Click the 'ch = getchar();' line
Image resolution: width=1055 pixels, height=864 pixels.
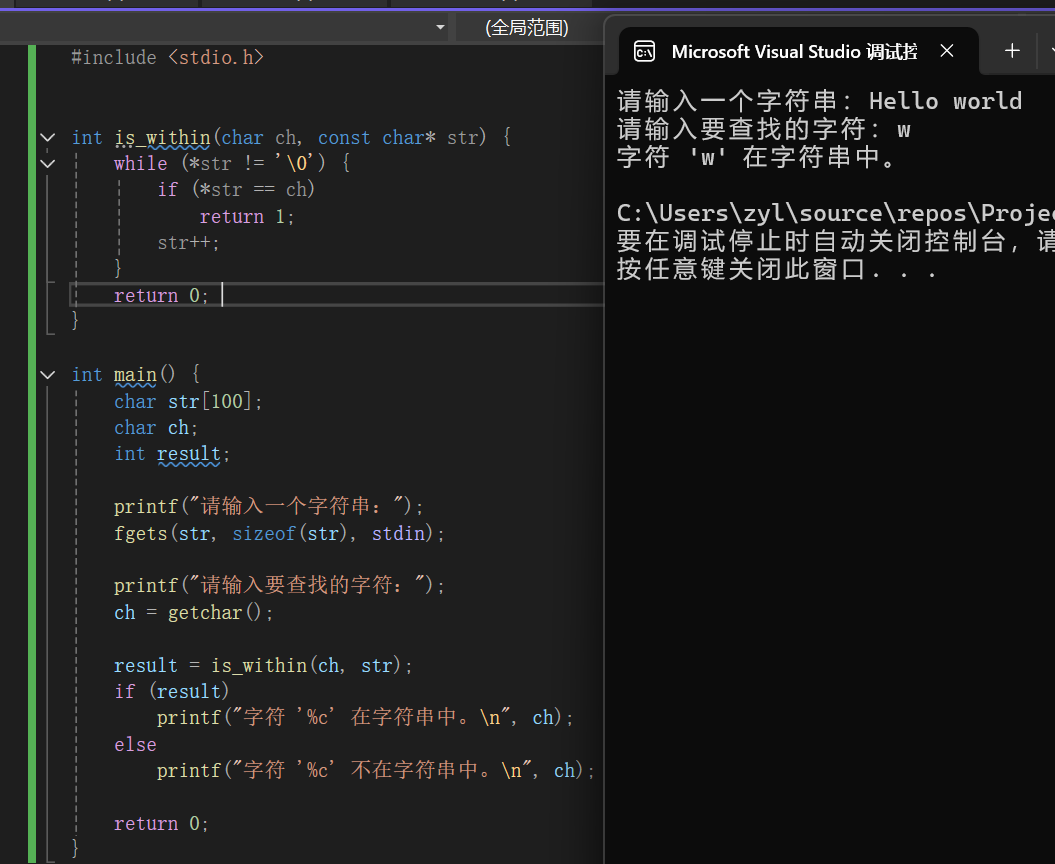pos(193,613)
